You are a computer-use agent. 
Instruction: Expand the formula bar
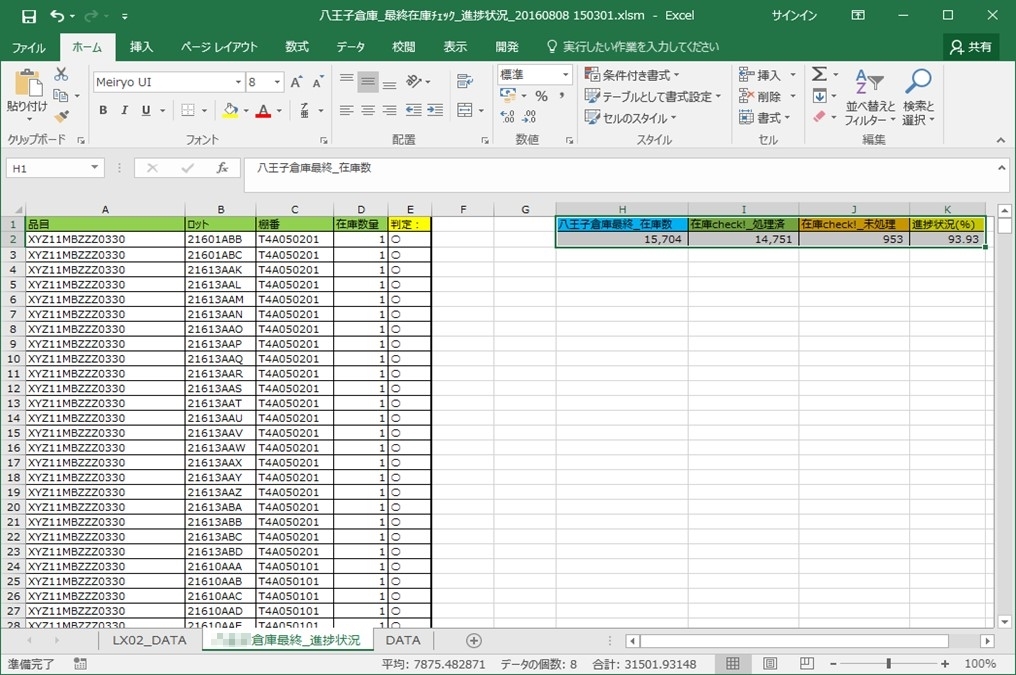pos(1002,168)
